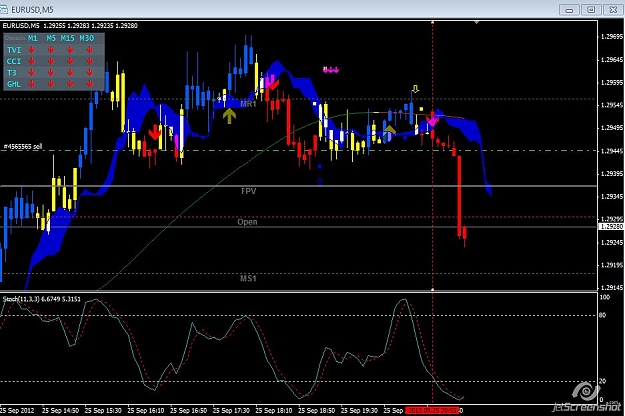The height and width of the screenshot is (416, 625).
Task: Click the red crosshair date label on time axis
Action: tap(432, 410)
